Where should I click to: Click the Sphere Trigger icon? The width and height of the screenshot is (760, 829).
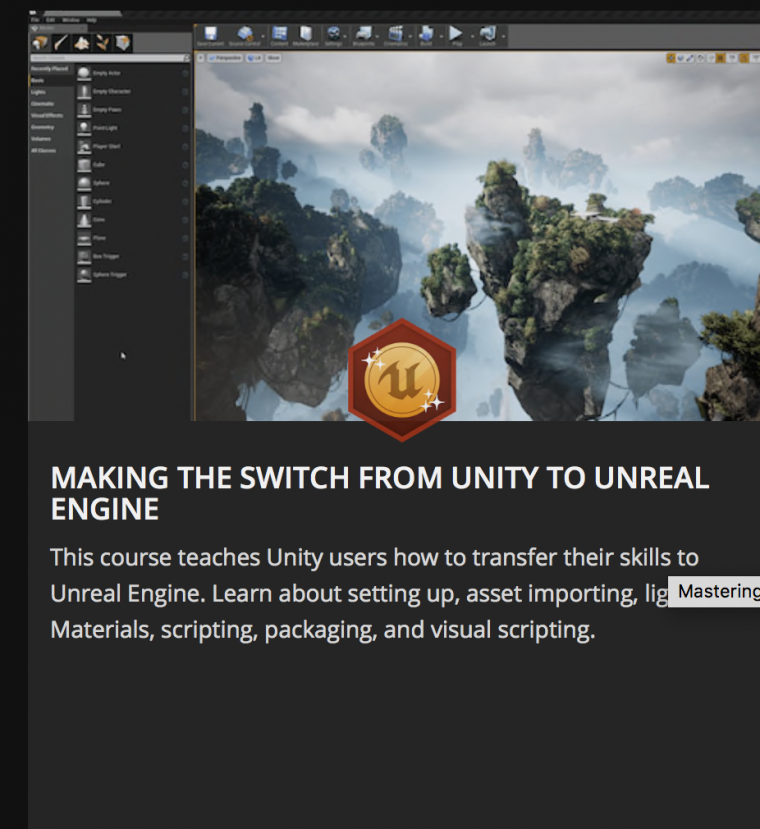(x=84, y=274)
